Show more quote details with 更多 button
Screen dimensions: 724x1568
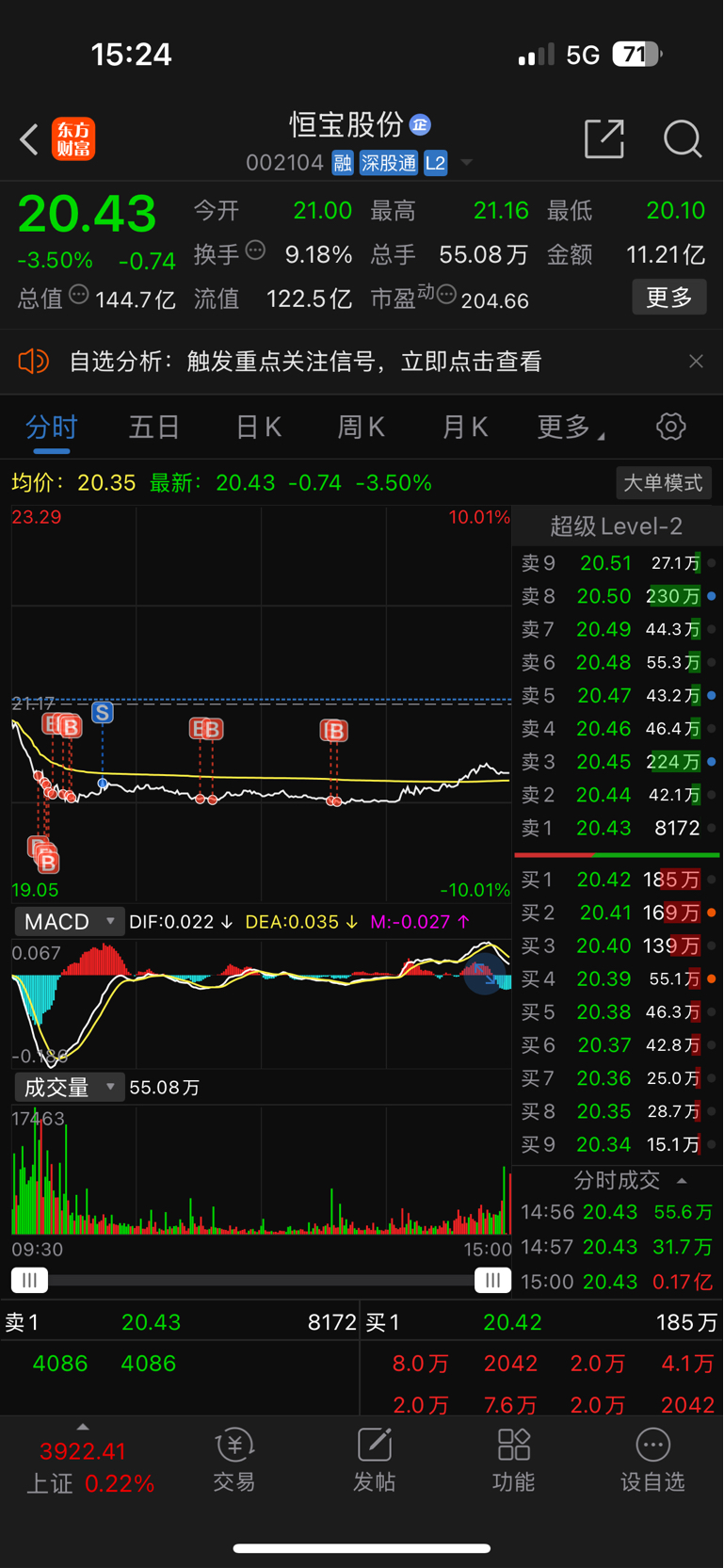669,298
